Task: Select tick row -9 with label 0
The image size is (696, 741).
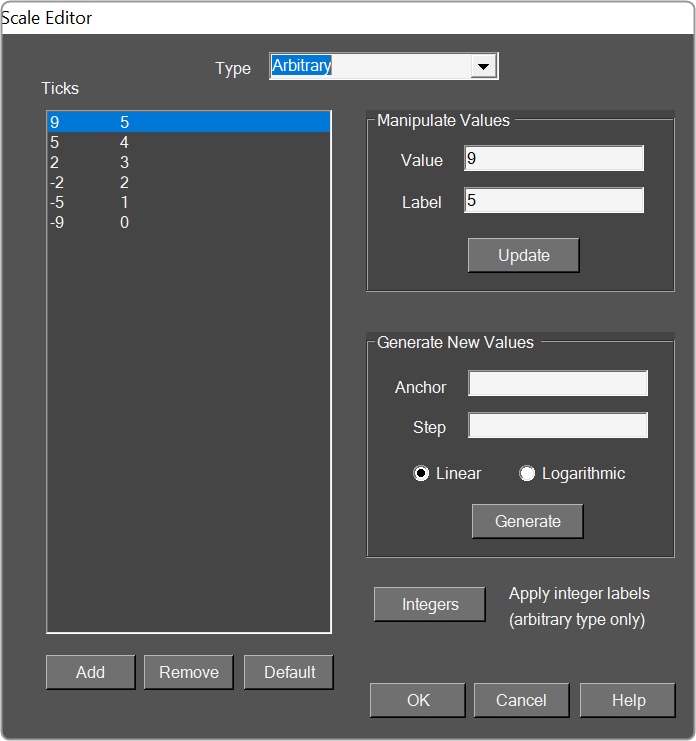Action: (189, 222)
